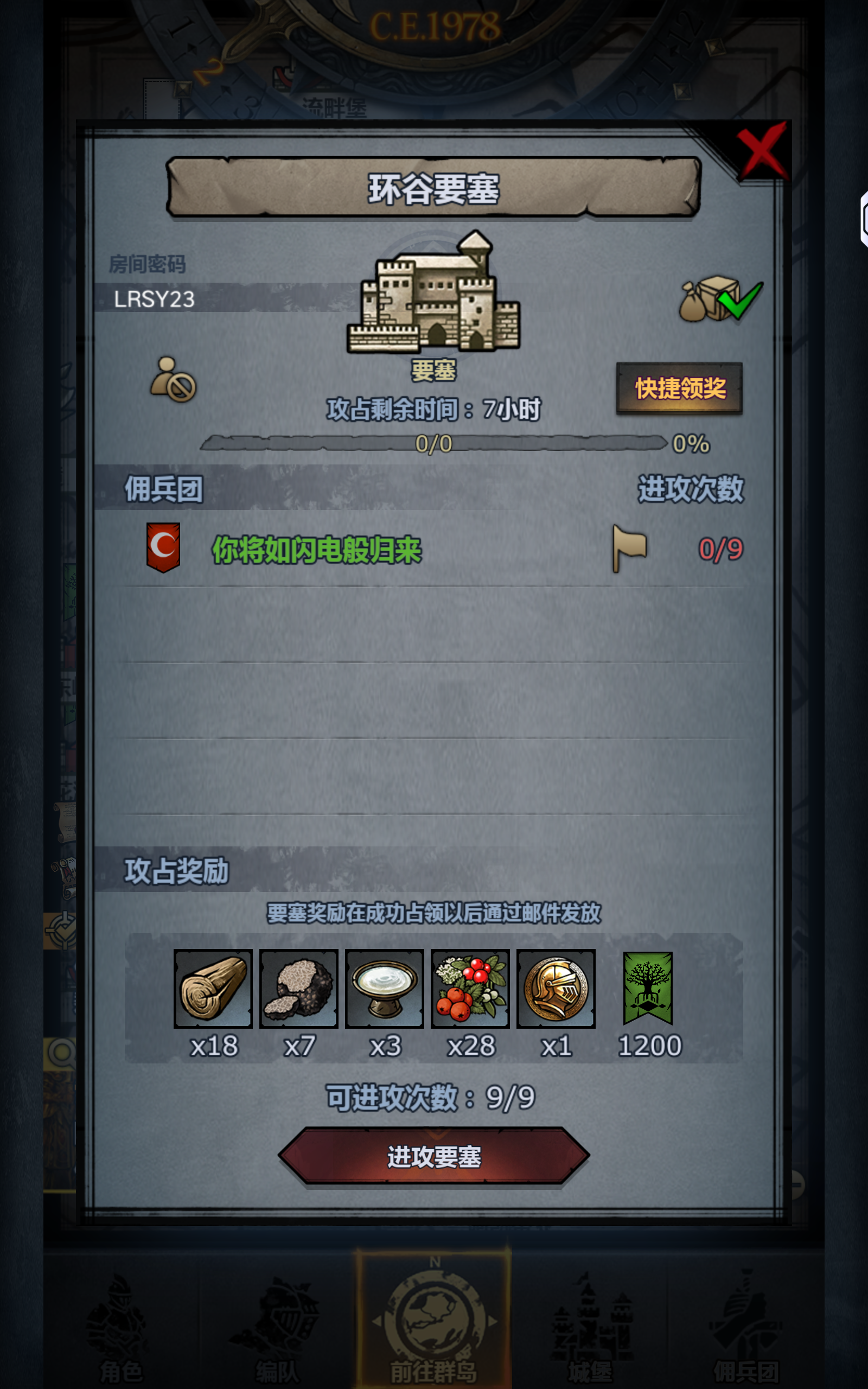This screenshot has width=868, height=1389.
Task: Select the green tree banner reward
Action: [x=648, y=989]
